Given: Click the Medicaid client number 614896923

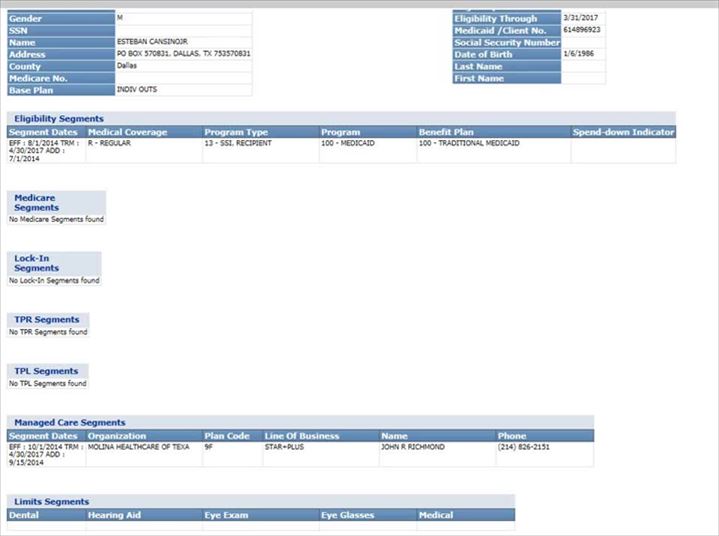Looking at the screenshot, I should click(x=582, y=30).
